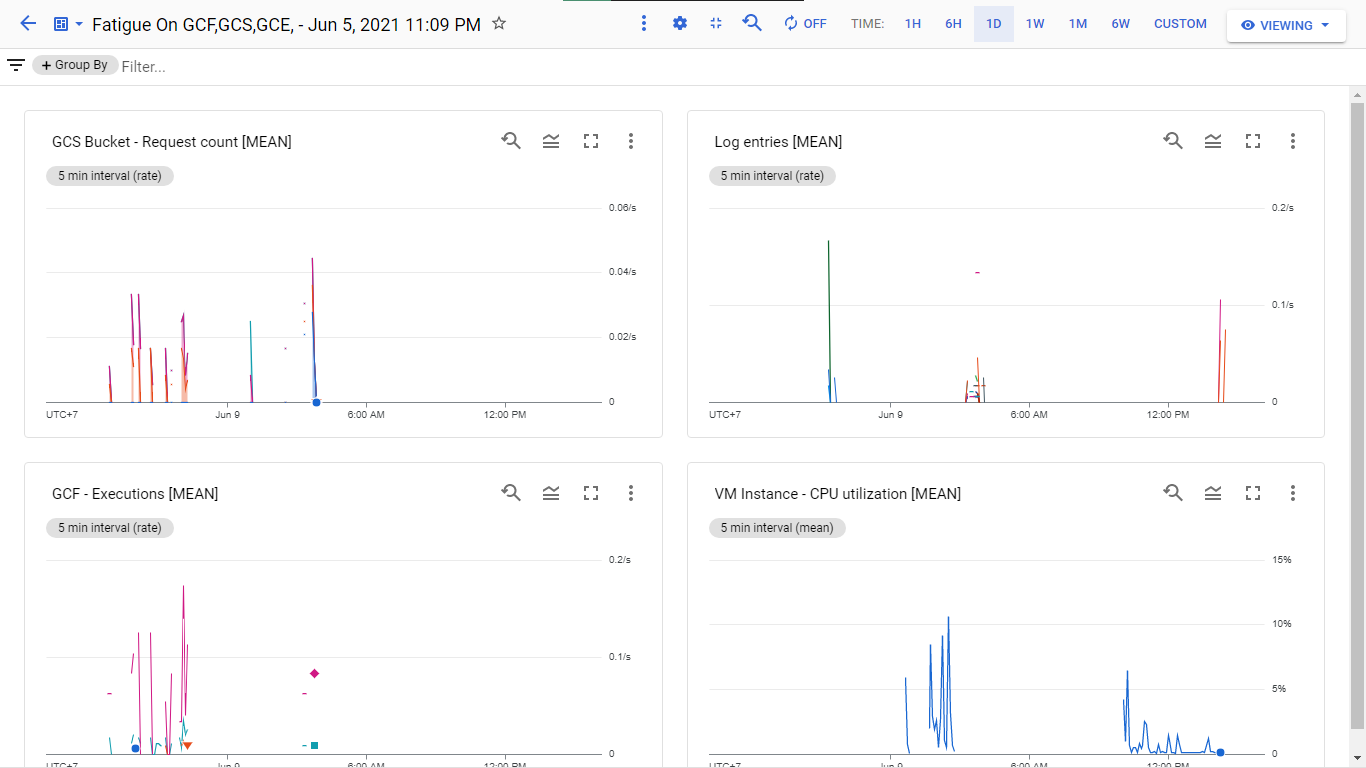
Task: Exit full screen mode icon
Action: (x=716, y=23)
